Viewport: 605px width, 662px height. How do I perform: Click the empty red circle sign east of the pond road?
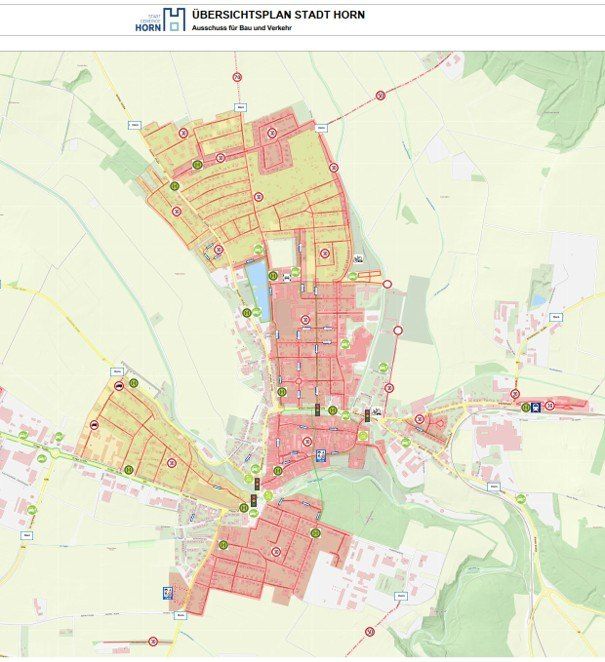(387, 284)
